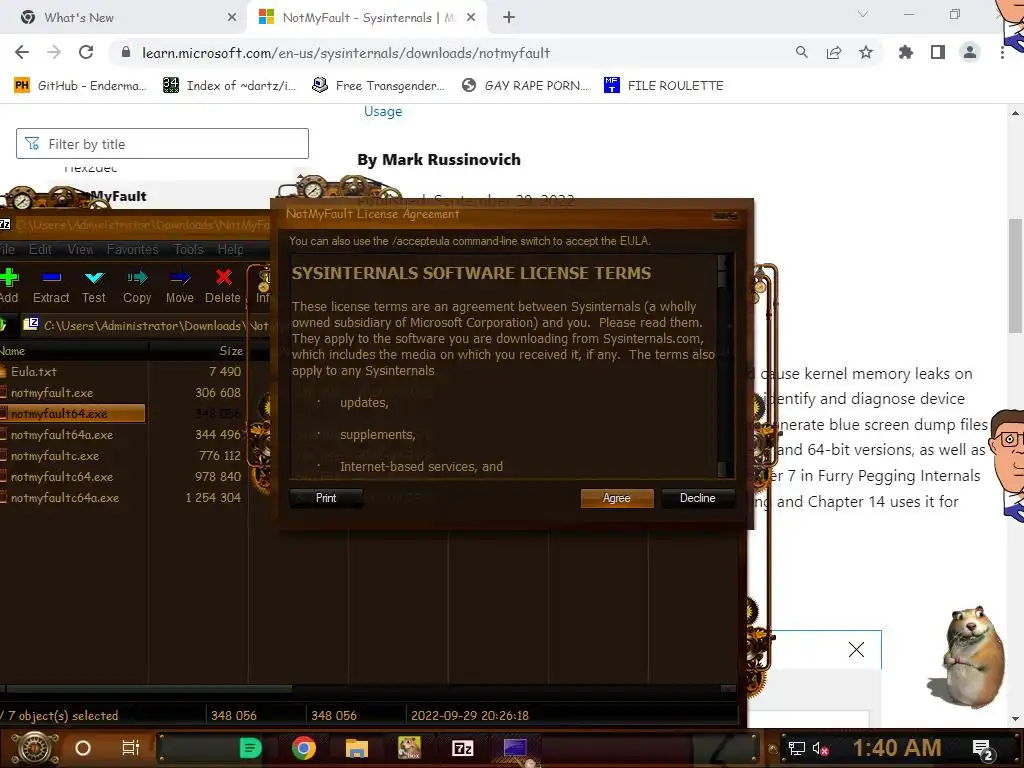Click the browser Forward arrow
The width and height of the screenshot is (1024, 768).
(x=54, y=52)
